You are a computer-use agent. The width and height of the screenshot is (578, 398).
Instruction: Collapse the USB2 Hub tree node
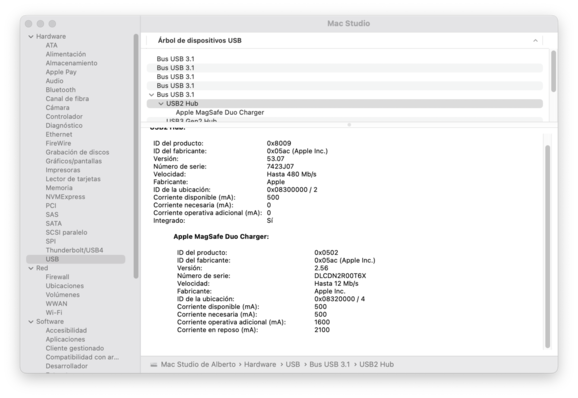point(161,104)
